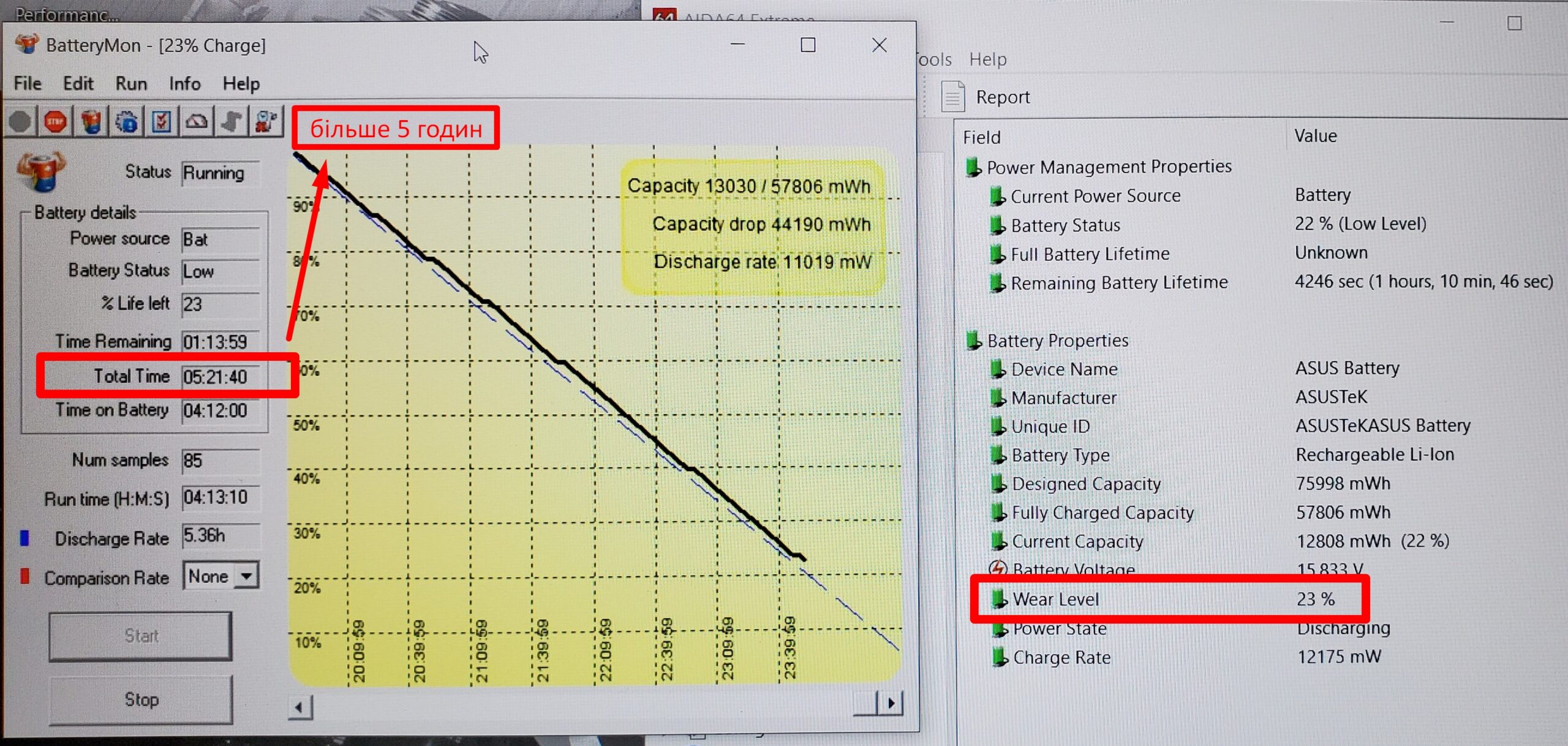Viewport: 1568px width, 746px height.
Task: Open the Comparison Rate dropdown
Action: click(x=246, y=576)
